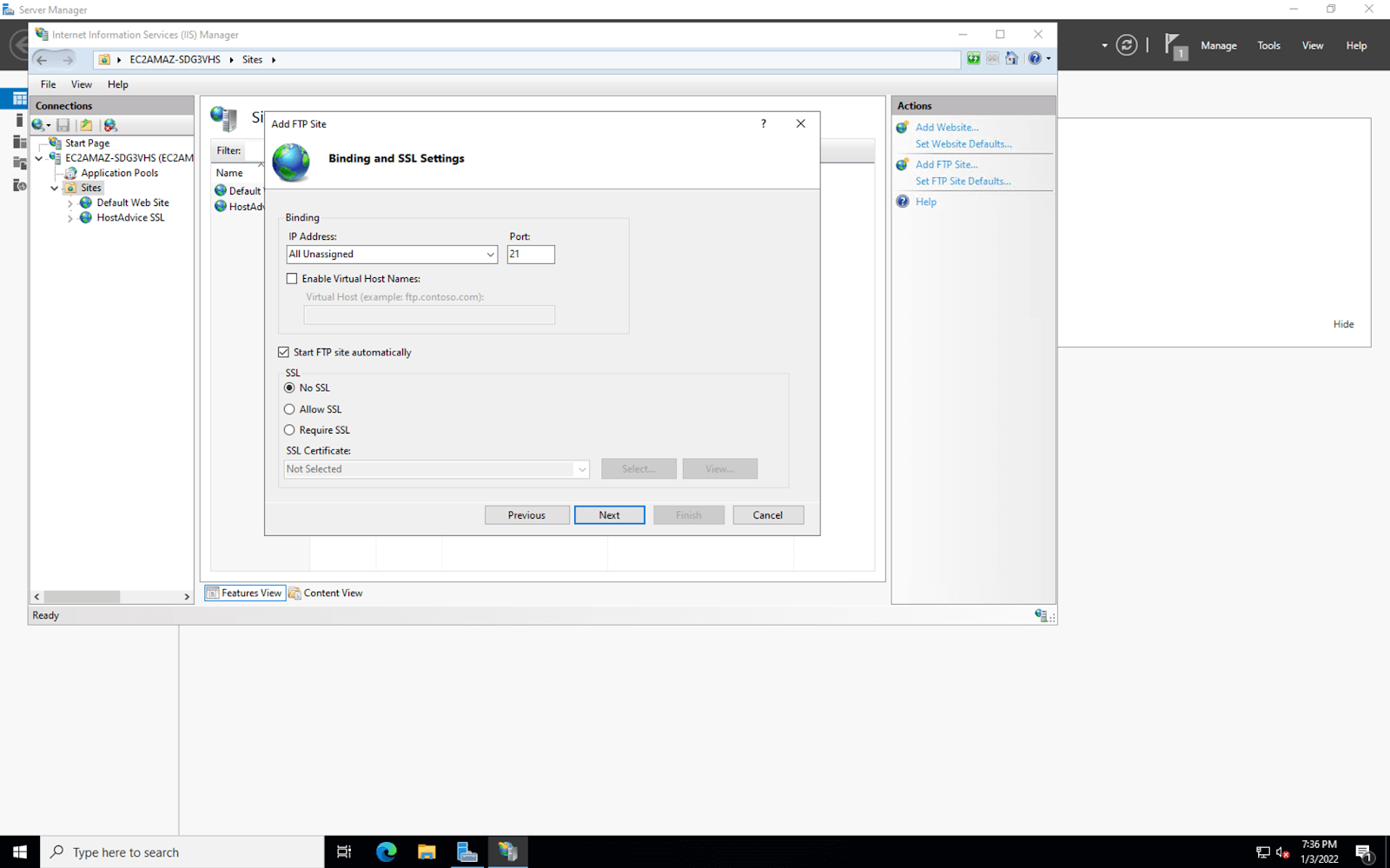Uncheck Start FTP site automatically
Screen dimensions: 1390x868
coord(283,352)
